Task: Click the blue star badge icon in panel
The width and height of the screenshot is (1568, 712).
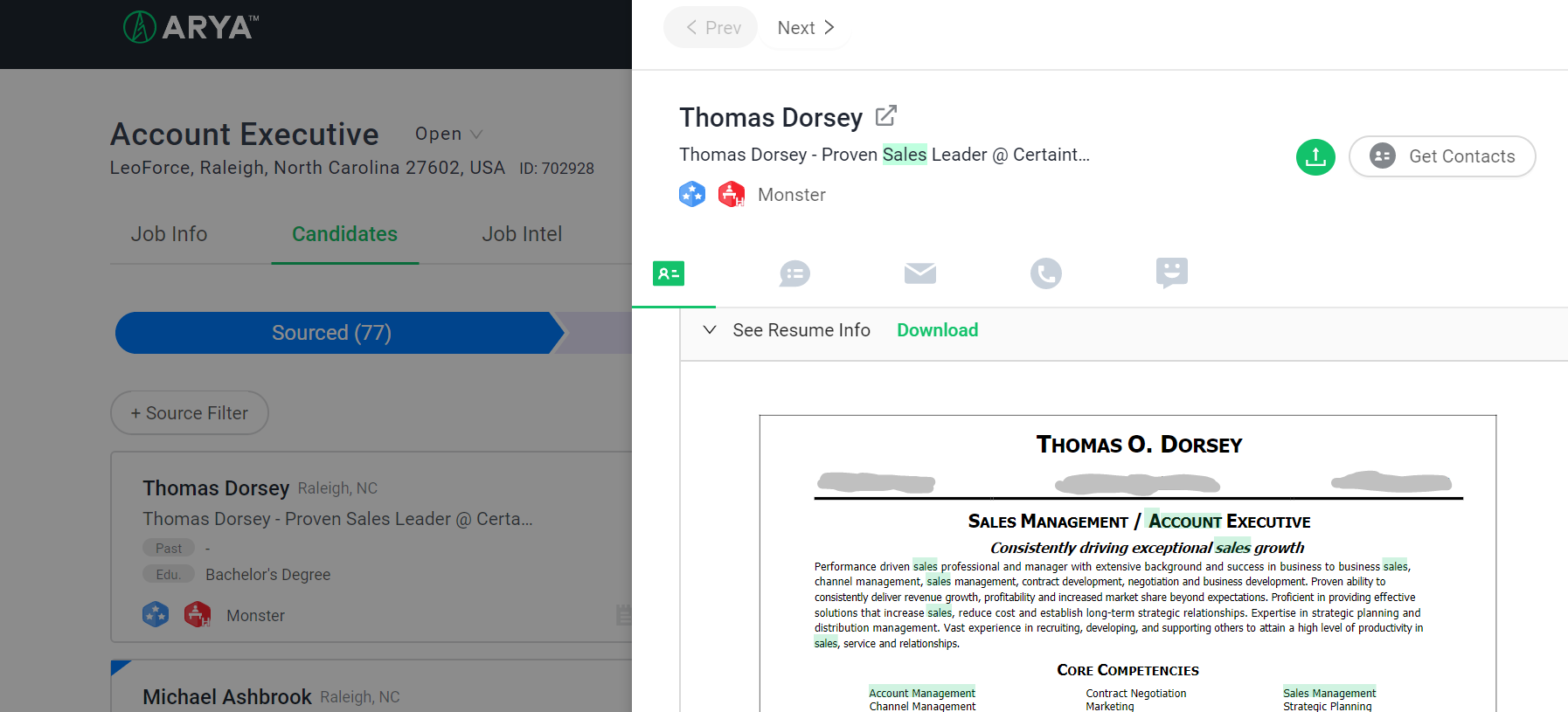Action: coord(692,195)
